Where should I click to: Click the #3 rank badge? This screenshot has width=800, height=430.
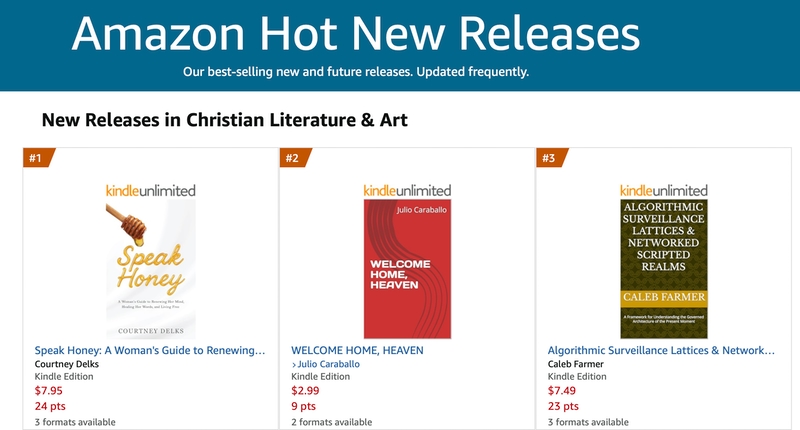click(549, 158)
